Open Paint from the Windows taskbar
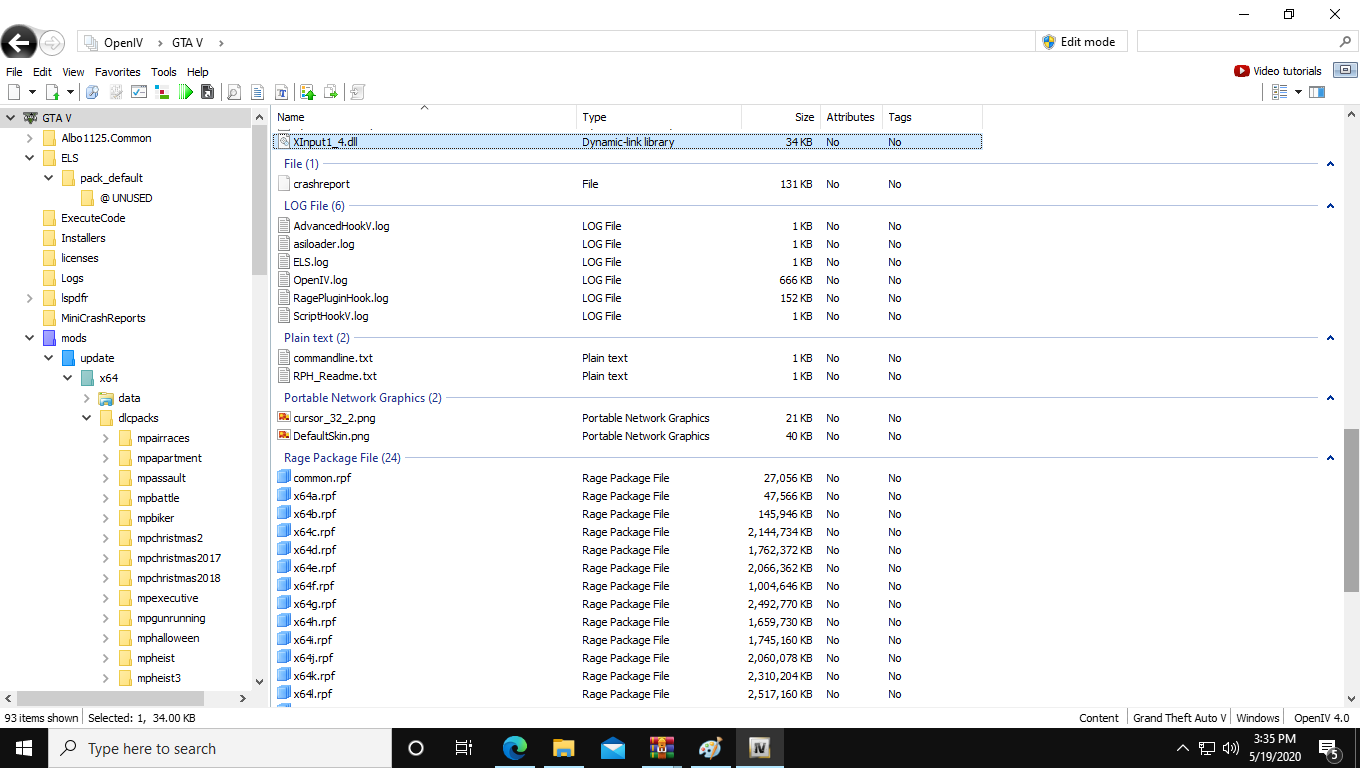The width and height of the screenshot is (1360, 768). (709, 748)
